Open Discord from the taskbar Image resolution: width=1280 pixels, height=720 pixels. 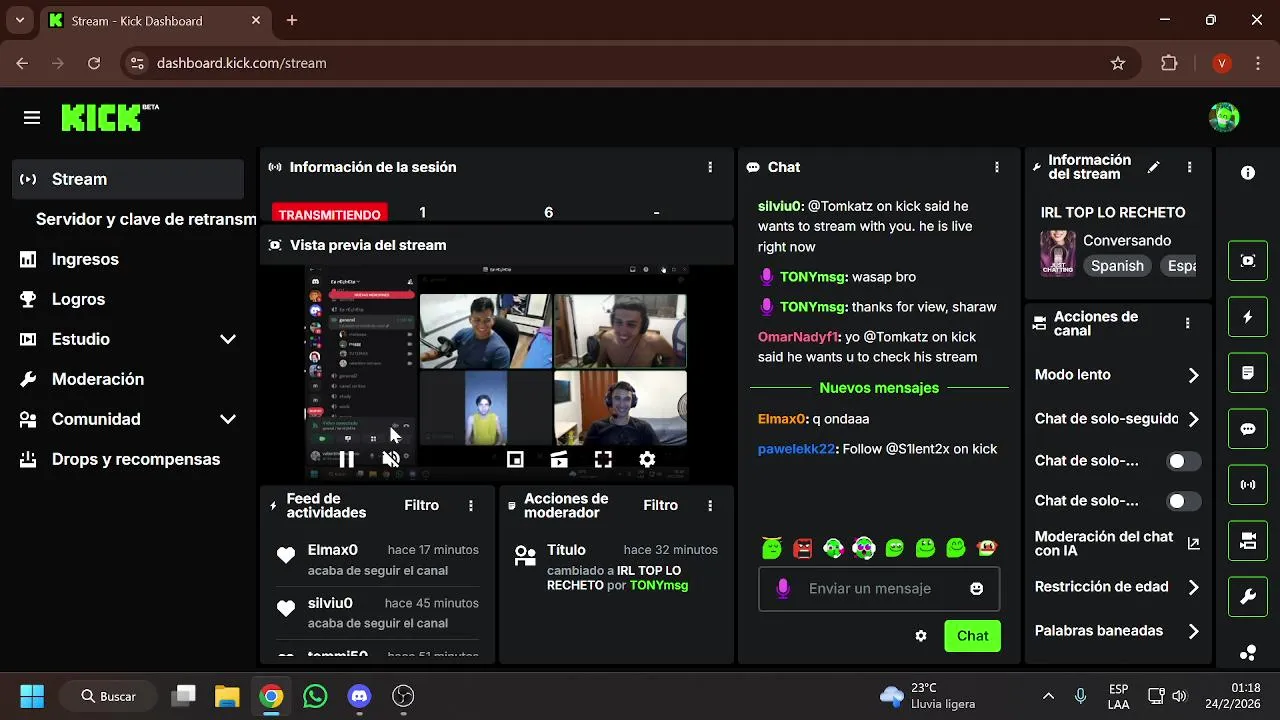tap(359, 696)
